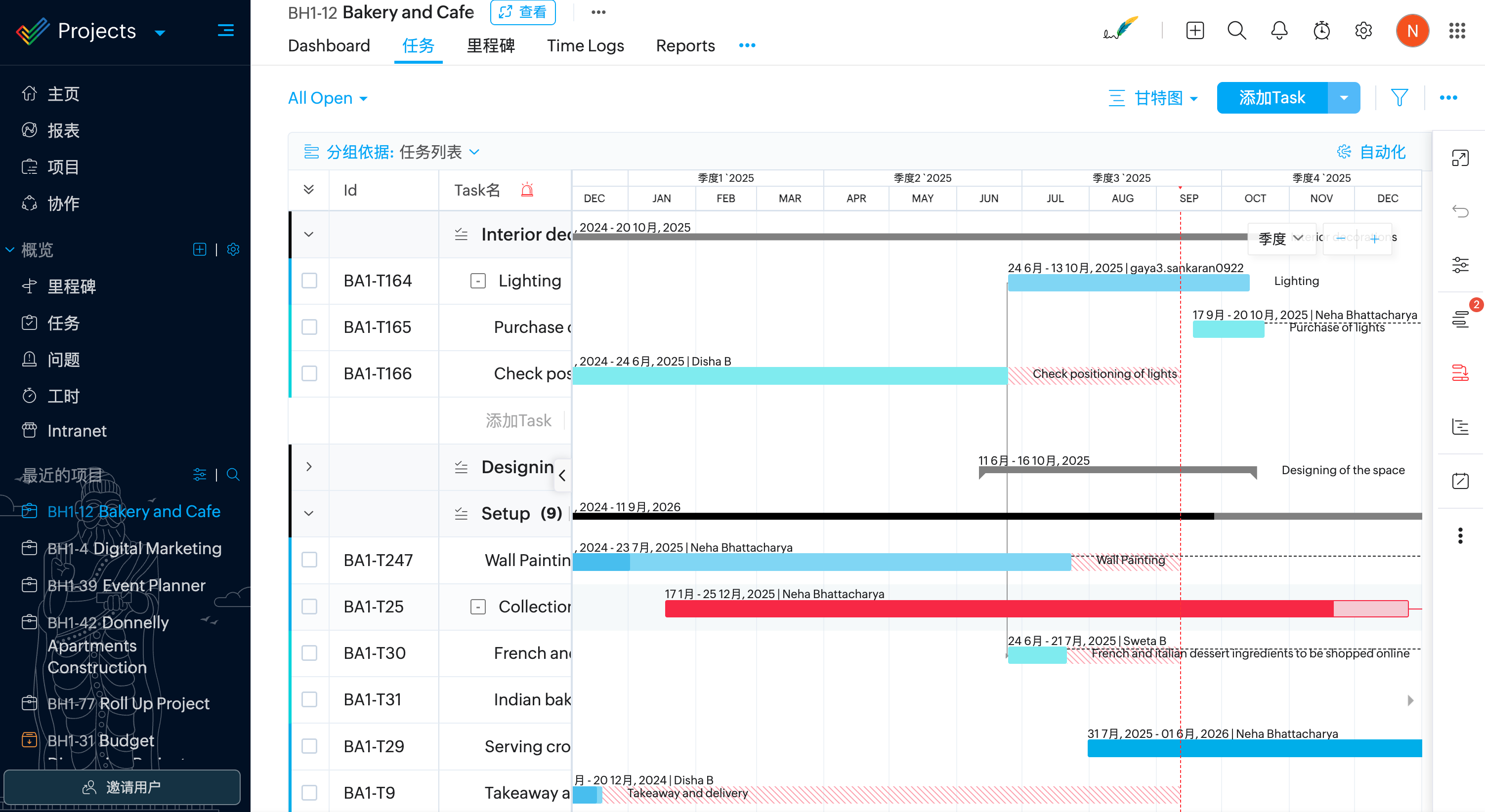Image resolution: width=1485 pixels, height=812 pixels.
Task: Open the timer stopwatch icon
Action: (x=1321, y=31)
